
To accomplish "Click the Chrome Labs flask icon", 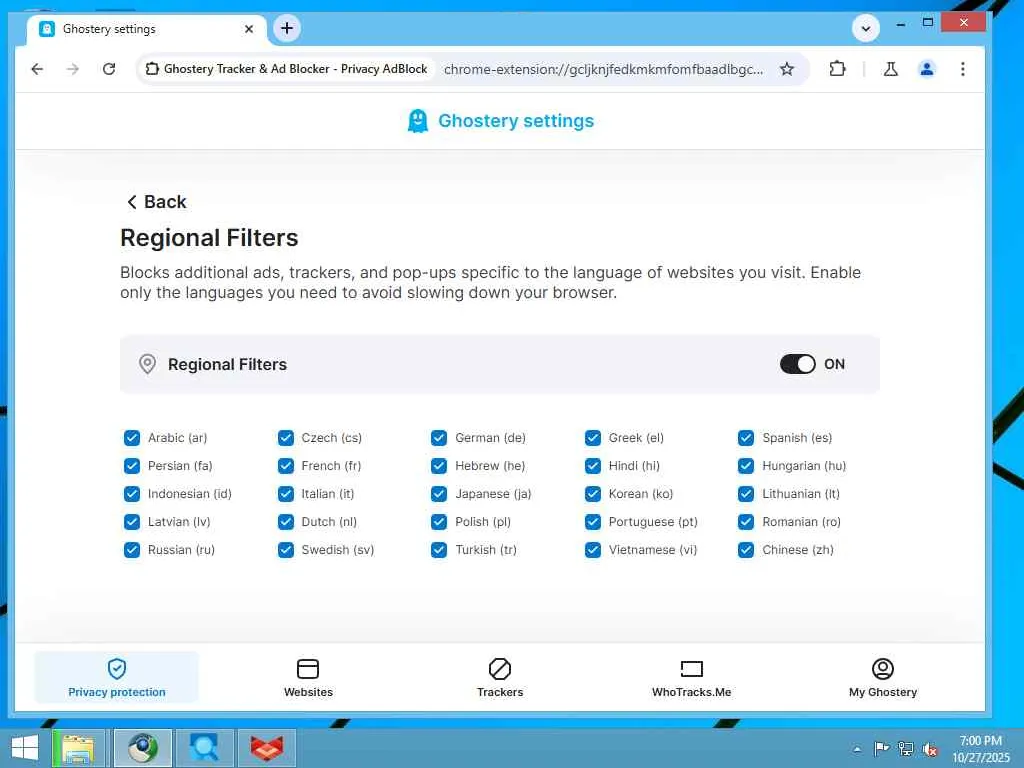I will tap(890, 69).
